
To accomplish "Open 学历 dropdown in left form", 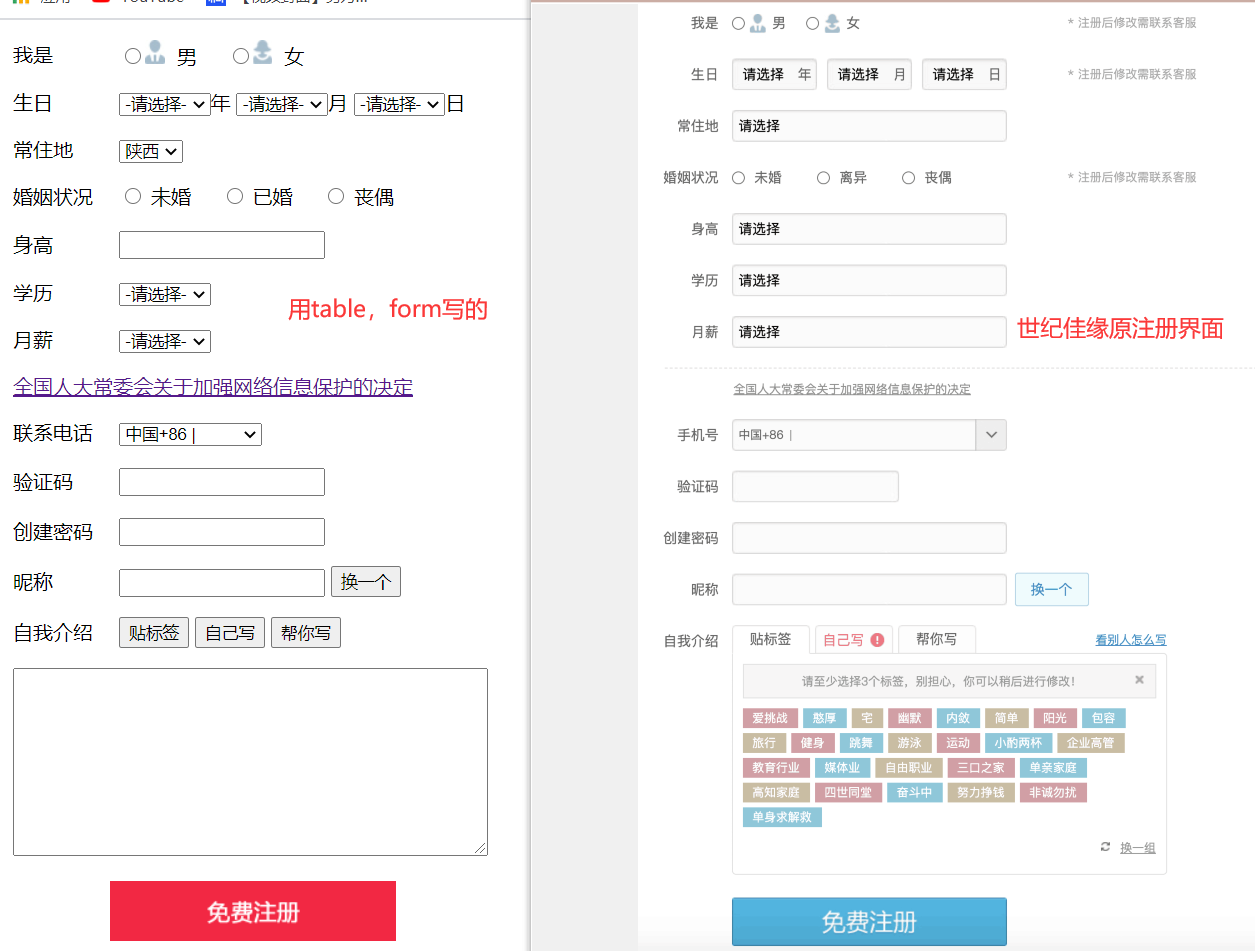I will click(165, 294).
